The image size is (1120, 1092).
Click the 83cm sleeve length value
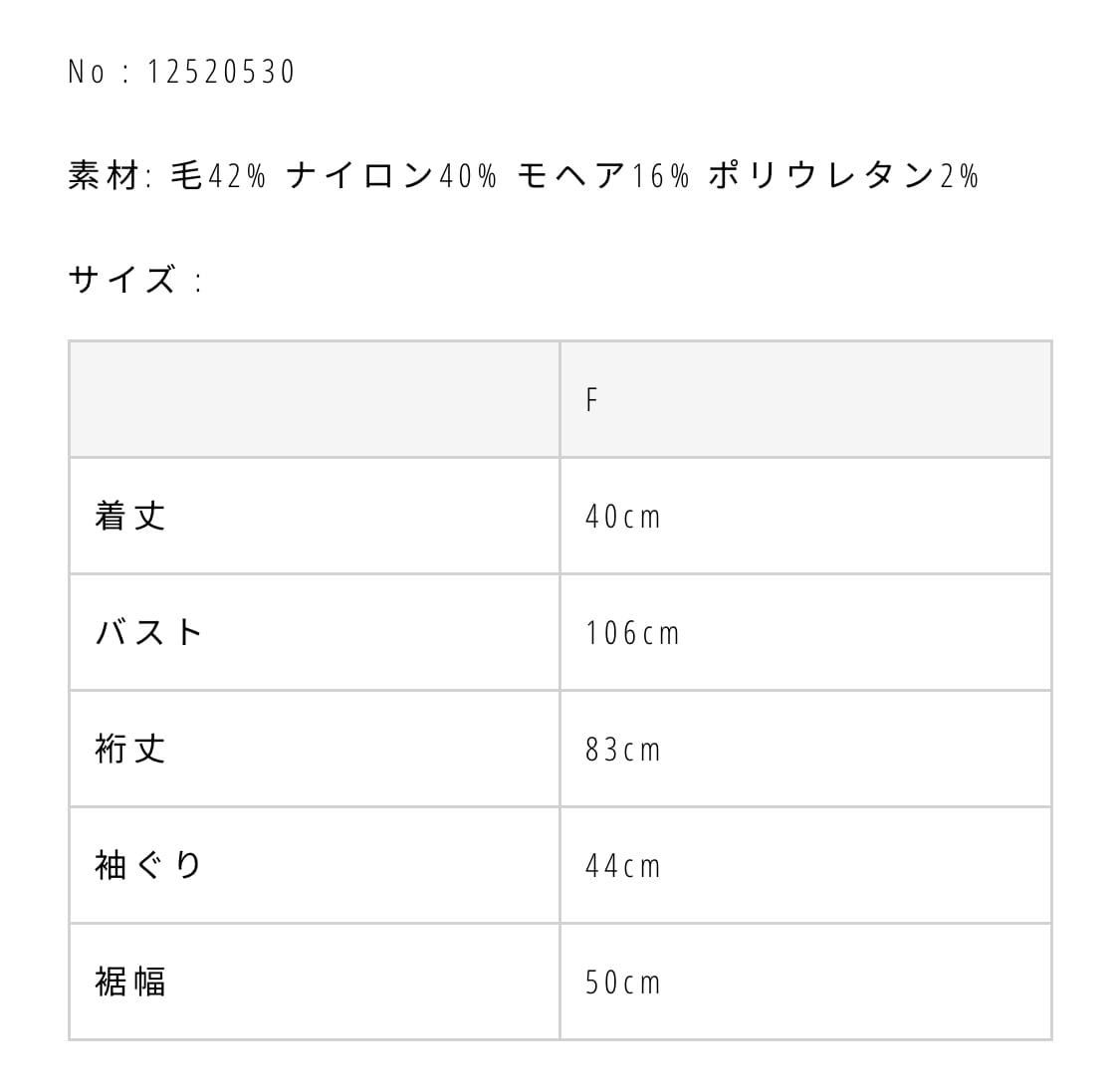coord(623,750)
